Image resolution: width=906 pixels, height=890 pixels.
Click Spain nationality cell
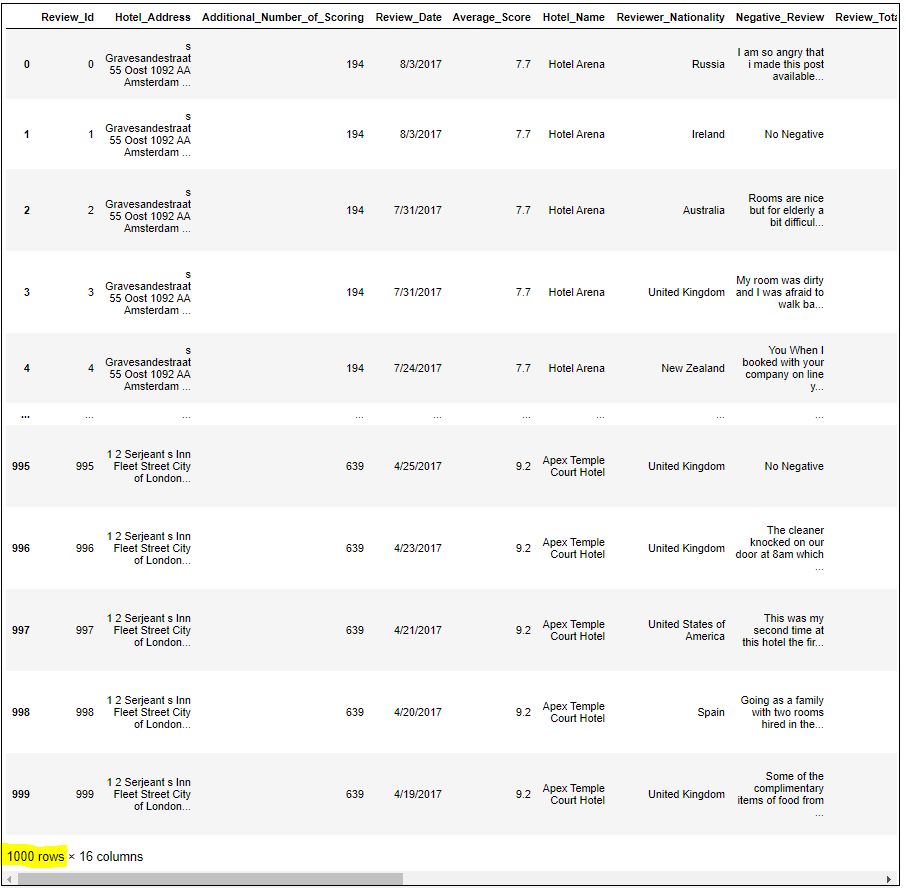(x=711, y=713)
